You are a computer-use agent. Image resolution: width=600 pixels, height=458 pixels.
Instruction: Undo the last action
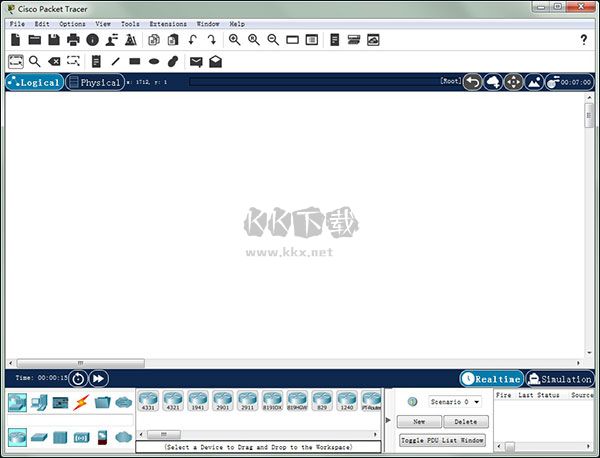193,40
